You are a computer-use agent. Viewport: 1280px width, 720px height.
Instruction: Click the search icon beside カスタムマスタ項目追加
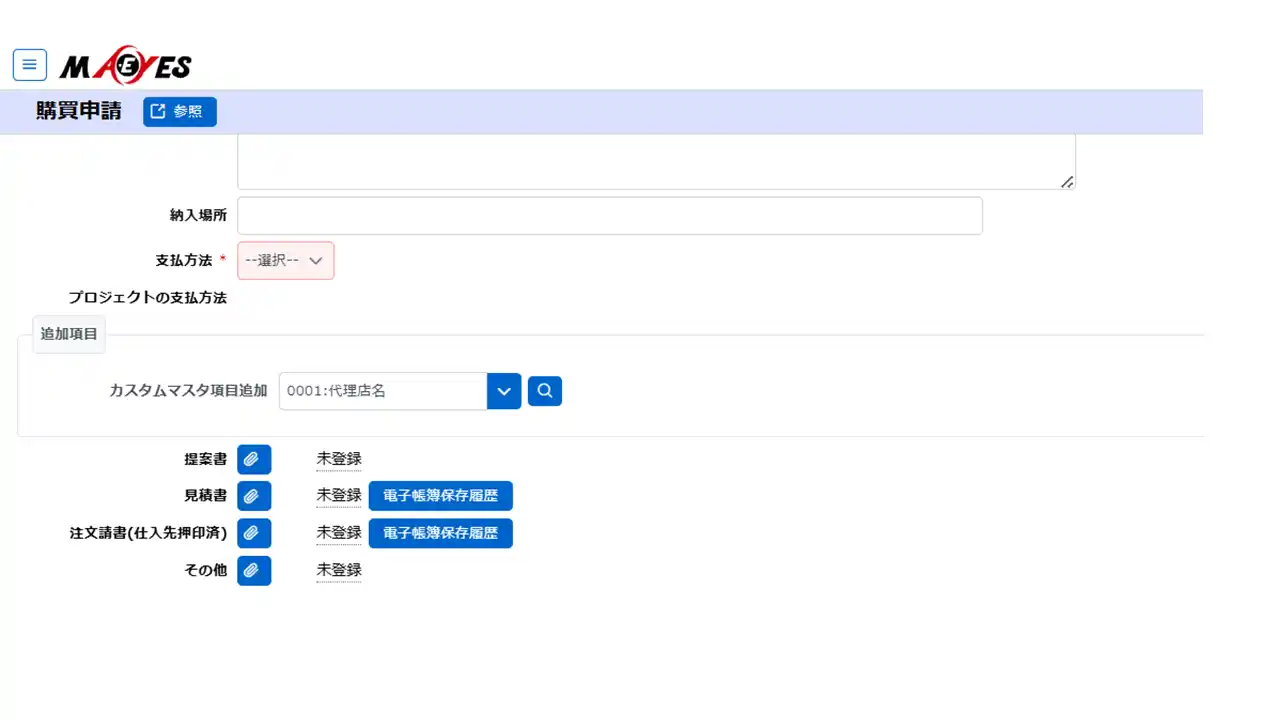tap(545, 391)
